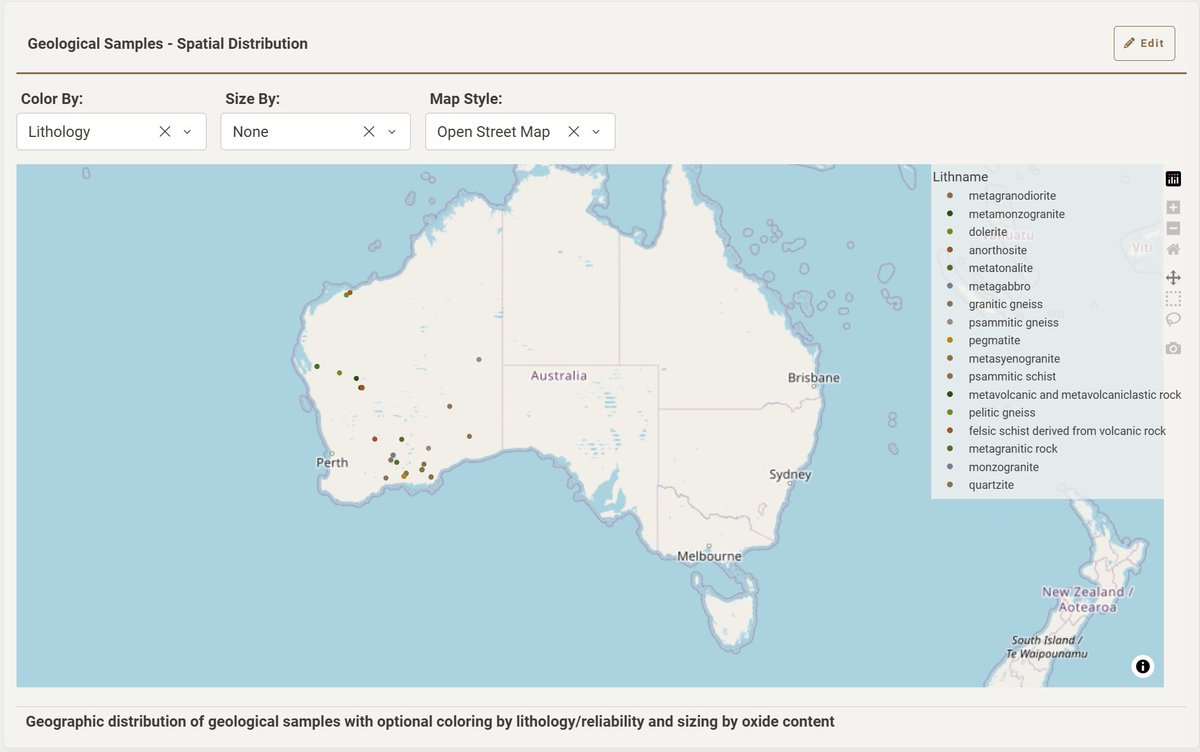Image resolution: width=1200 pixels, height=752 pixels.
Task: Click the Geographic distribution caption text
Action: 430,721
